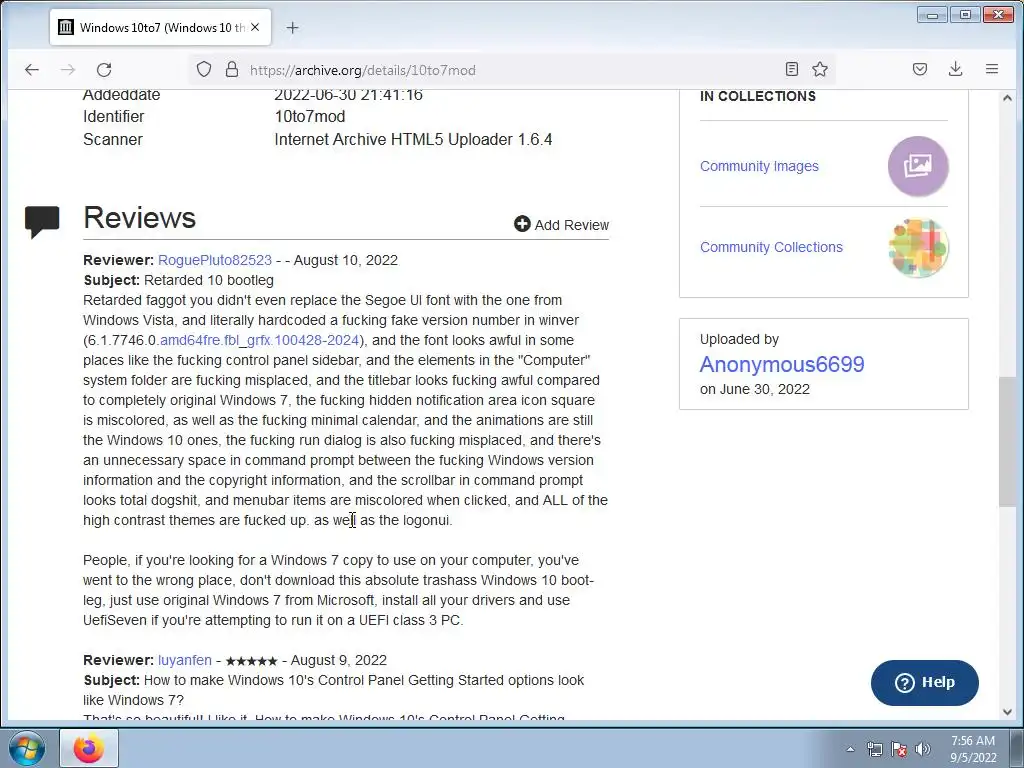Open the tracking protection shield icon
This screenshot has height=768, width=1024.
(x=204, y=69)
